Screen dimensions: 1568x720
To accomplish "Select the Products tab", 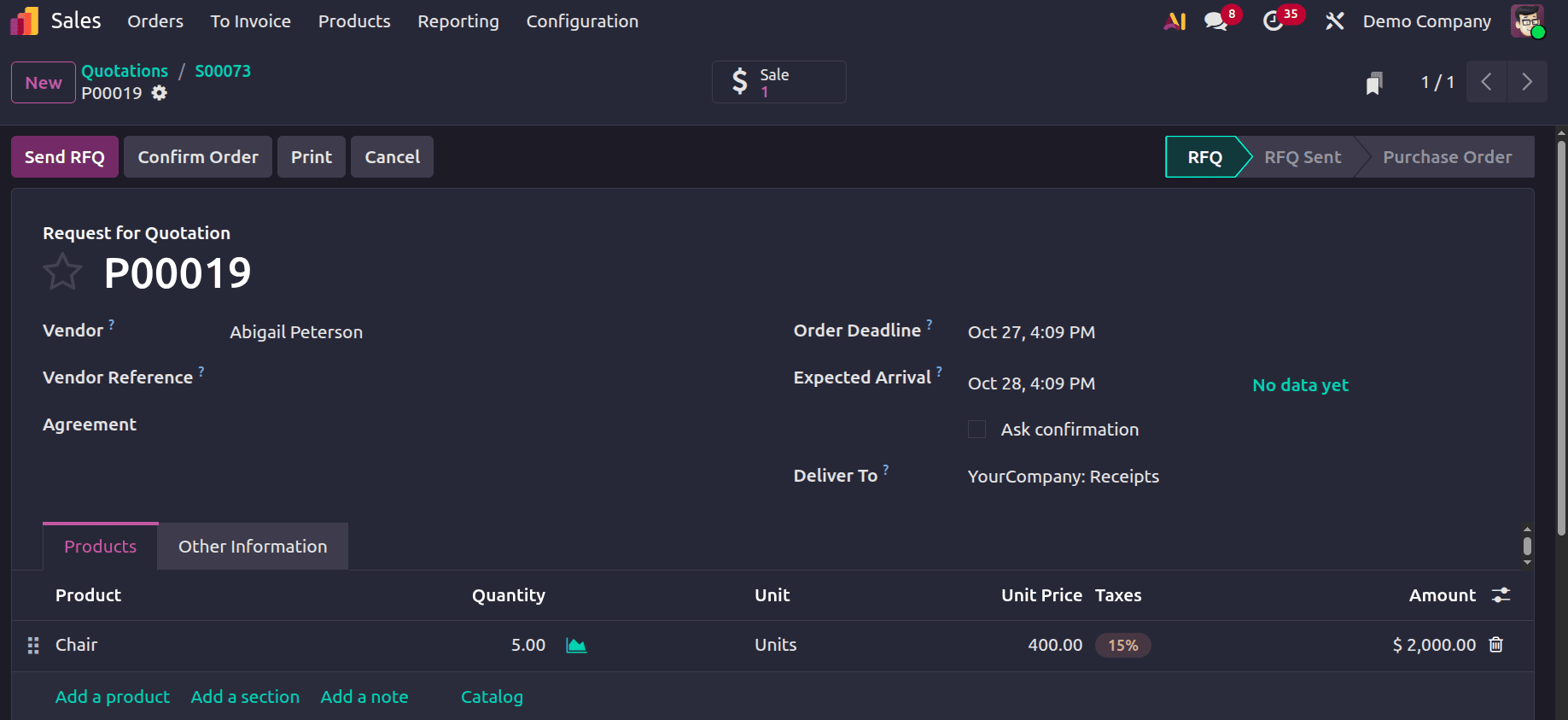I will click(x=101, y=547).
